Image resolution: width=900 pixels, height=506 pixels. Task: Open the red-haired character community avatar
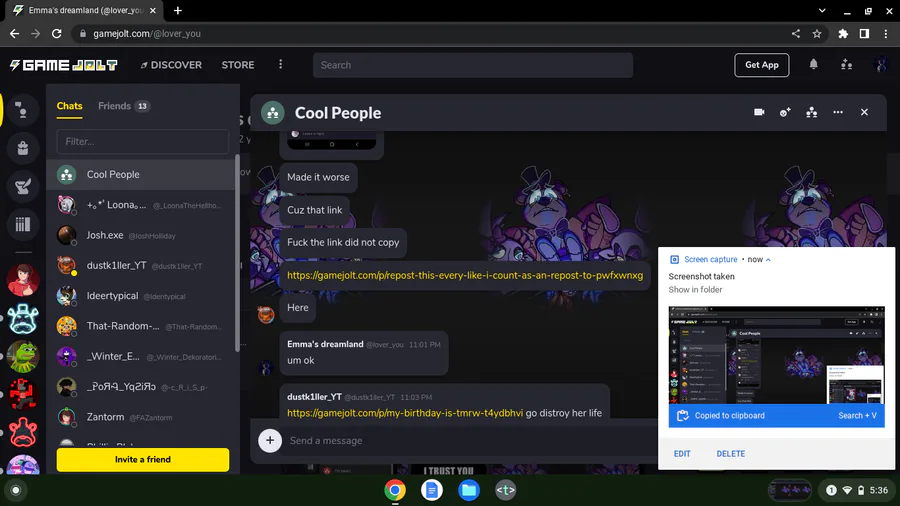pos(23,280)
